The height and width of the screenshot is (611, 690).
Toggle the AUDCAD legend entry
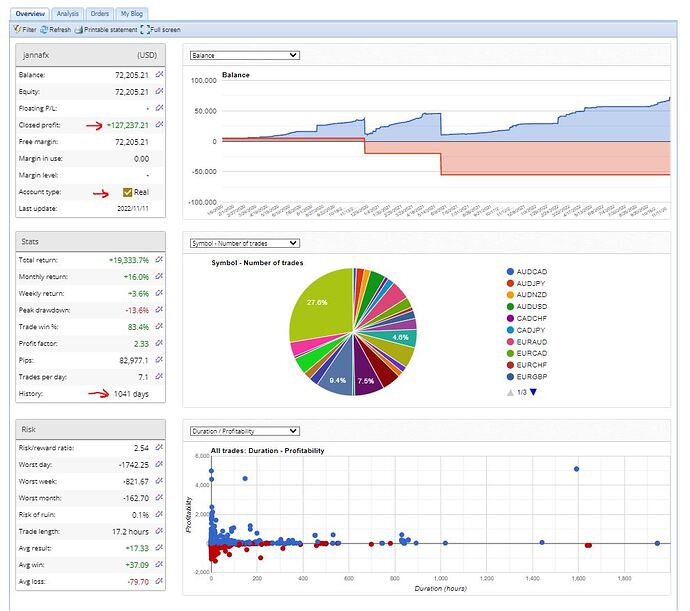click(527, 272)
